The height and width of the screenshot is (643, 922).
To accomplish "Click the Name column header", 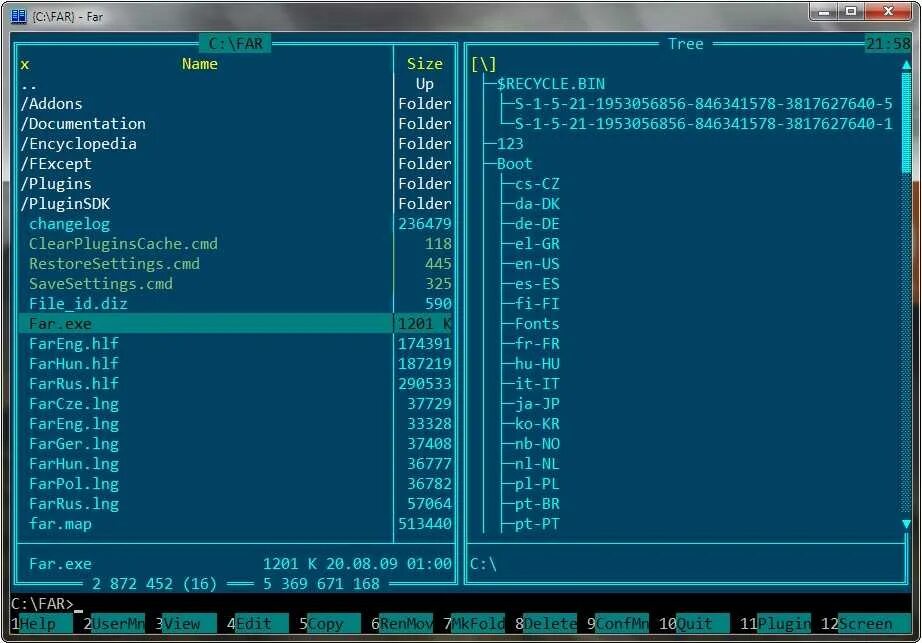I will 199,63.
